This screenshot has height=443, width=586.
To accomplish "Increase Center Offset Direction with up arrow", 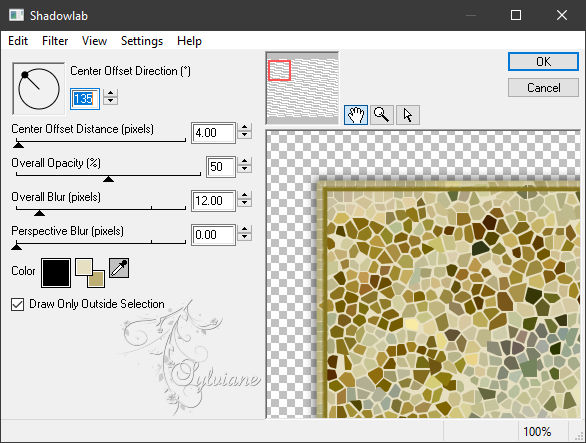I will pyautogui.click(x=111, y=93).
